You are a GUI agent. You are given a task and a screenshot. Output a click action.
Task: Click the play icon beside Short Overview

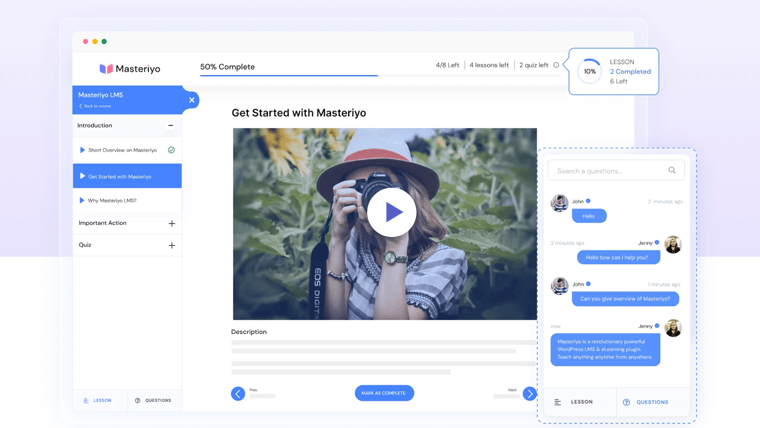tap(82, 150)
